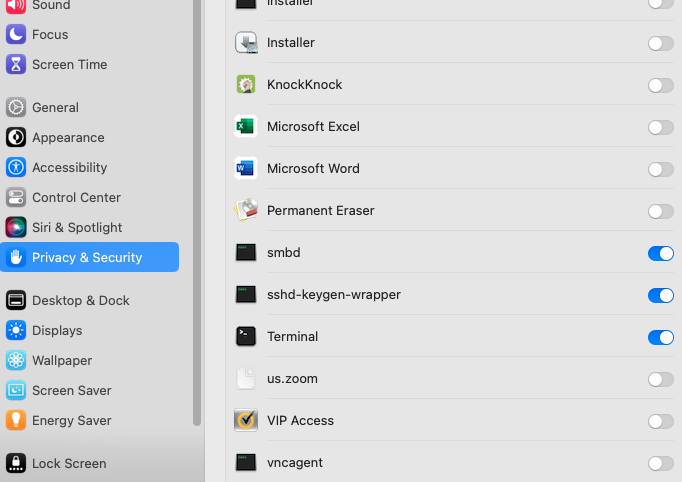
Task: Enable the us.zoom toggle
Action: coord(661,379)
